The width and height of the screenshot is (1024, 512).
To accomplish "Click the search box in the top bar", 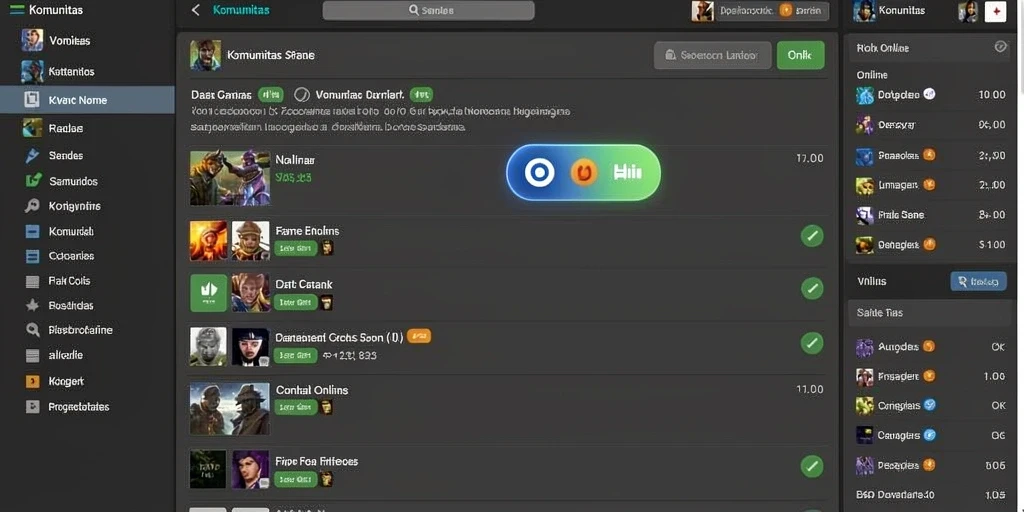I will click(x=428, y=10).
